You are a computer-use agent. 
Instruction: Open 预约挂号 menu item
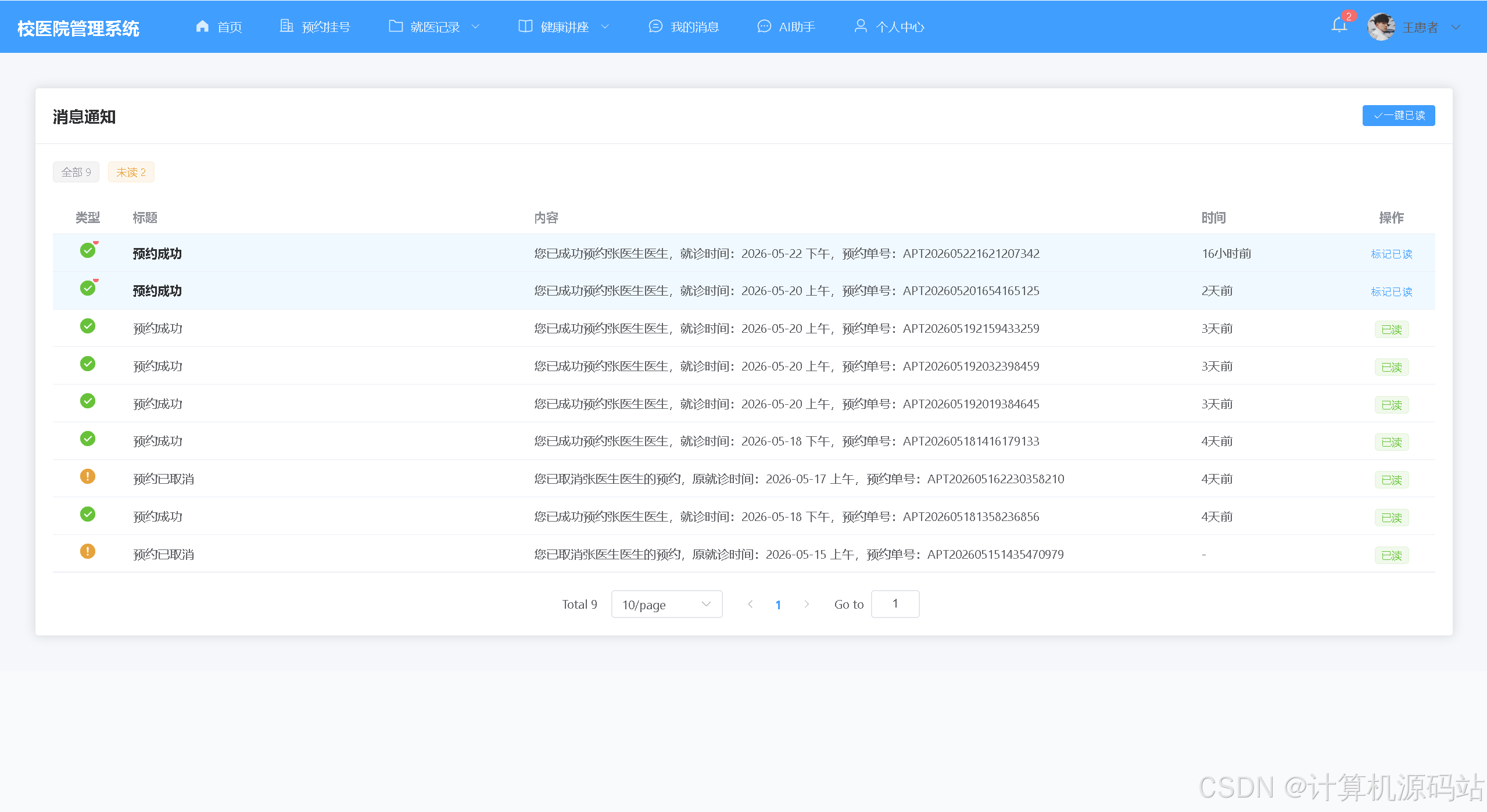pos(315,27)
